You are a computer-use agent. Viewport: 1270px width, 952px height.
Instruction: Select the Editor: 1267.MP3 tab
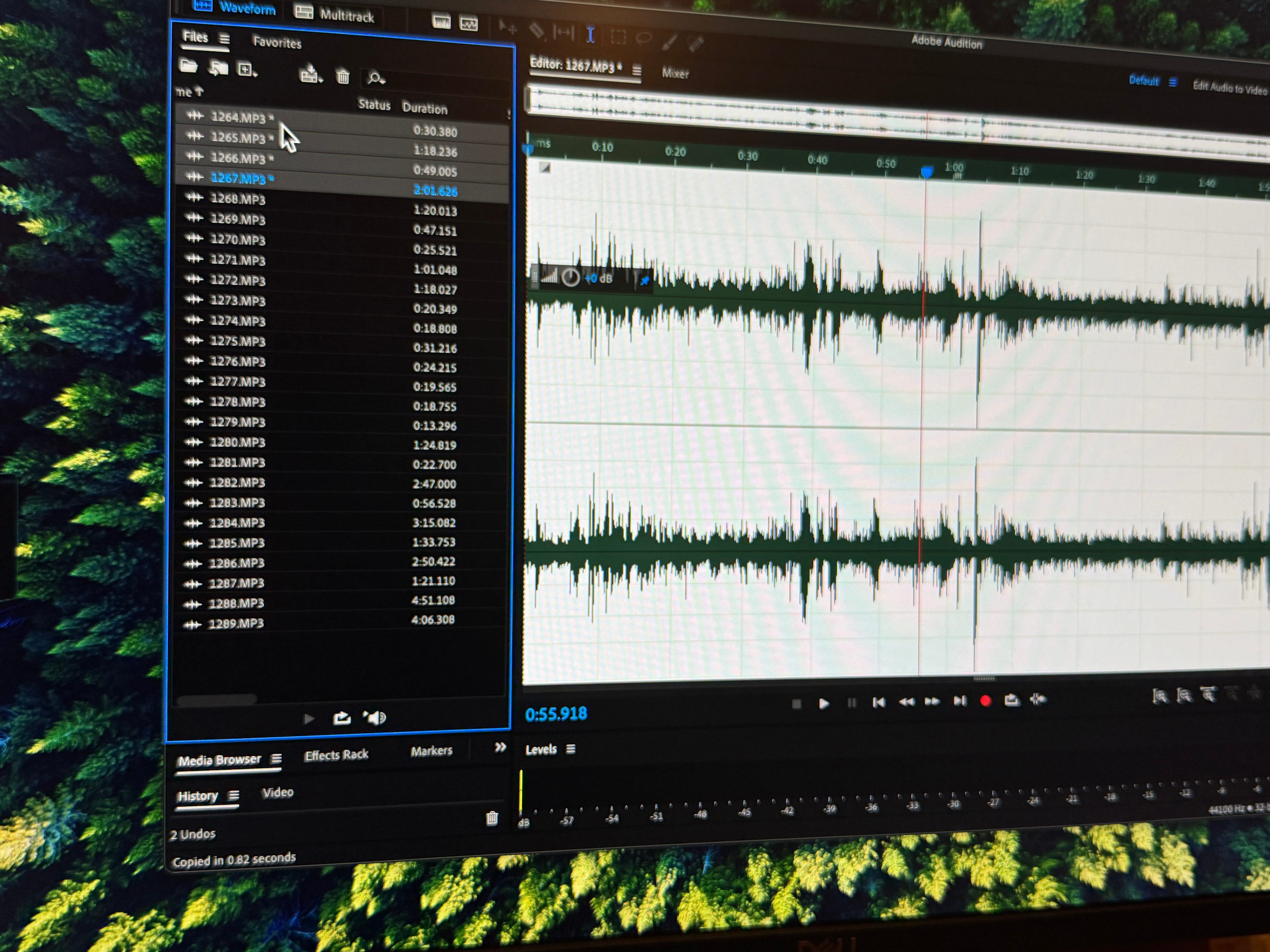(x=576, y=65)
